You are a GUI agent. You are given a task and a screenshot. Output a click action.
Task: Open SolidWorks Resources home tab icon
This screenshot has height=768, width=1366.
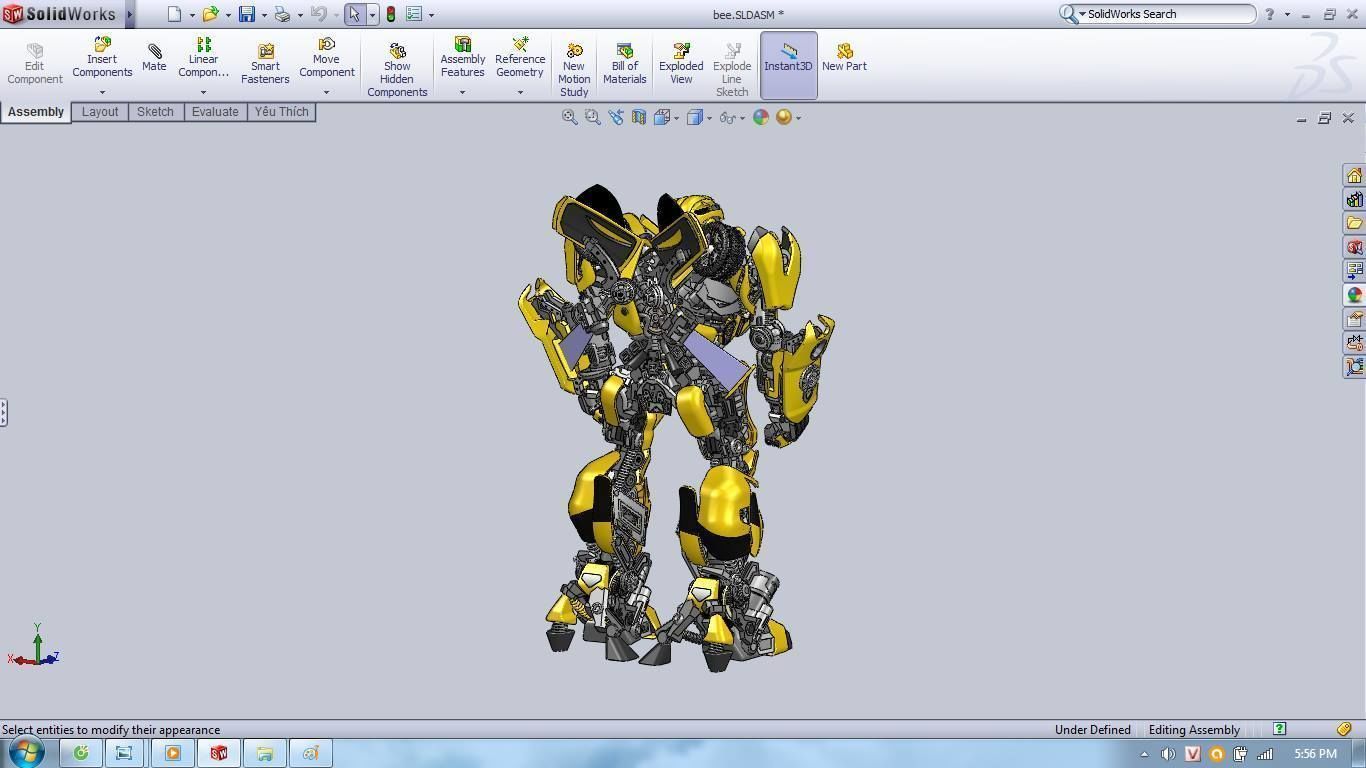click(1354, 175)
